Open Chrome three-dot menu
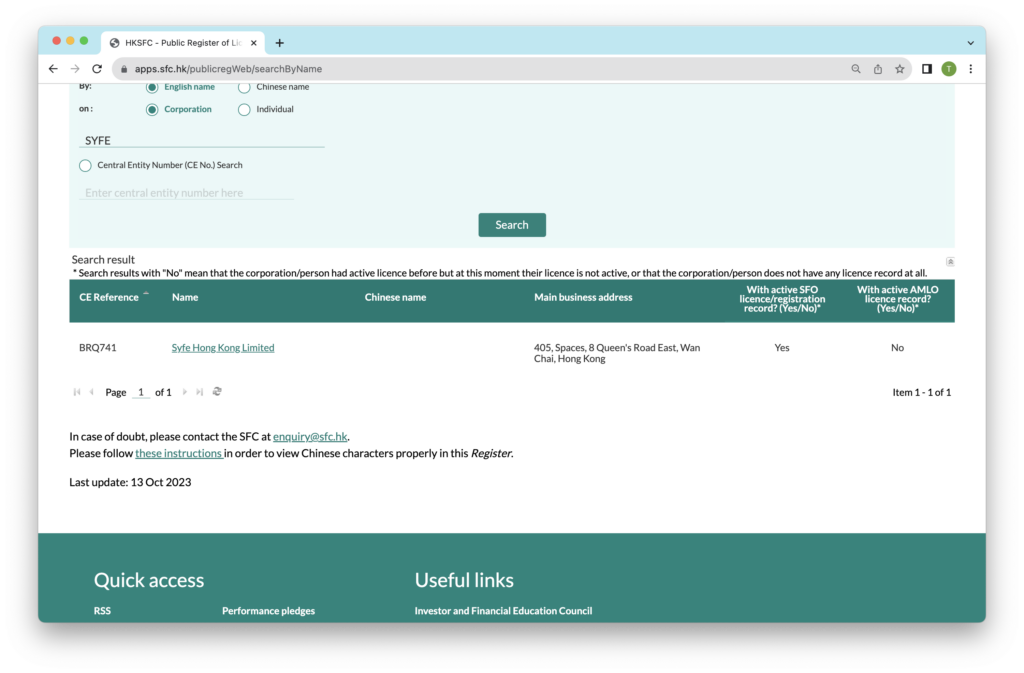 (x=970, y=69)
